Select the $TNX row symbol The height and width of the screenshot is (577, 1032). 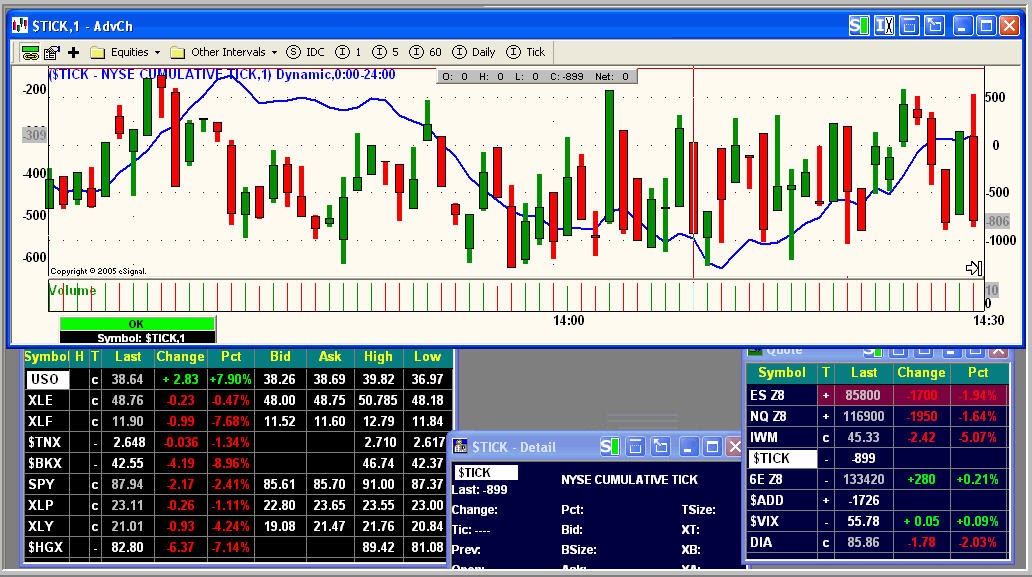point(47,442)
